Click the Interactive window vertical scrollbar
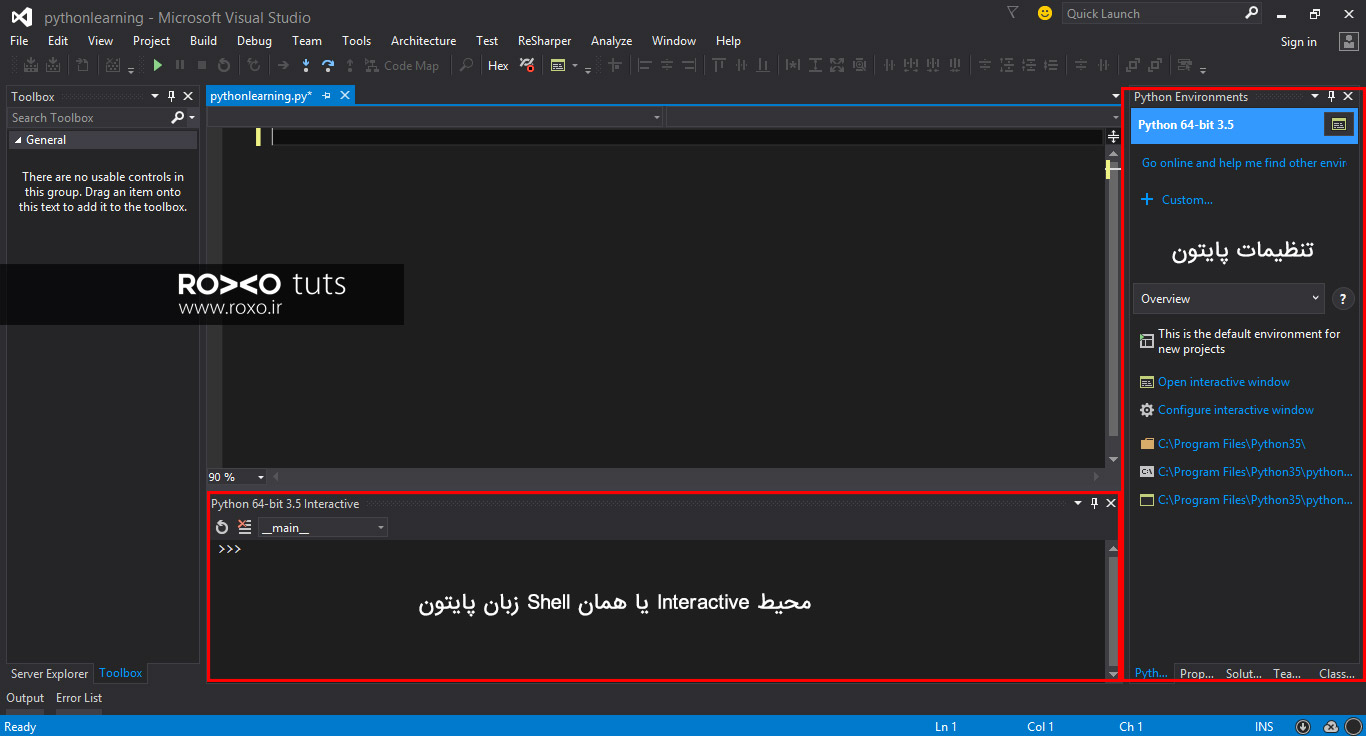The height and width of the screenshot is (736, 1366). pos(1113,612)
